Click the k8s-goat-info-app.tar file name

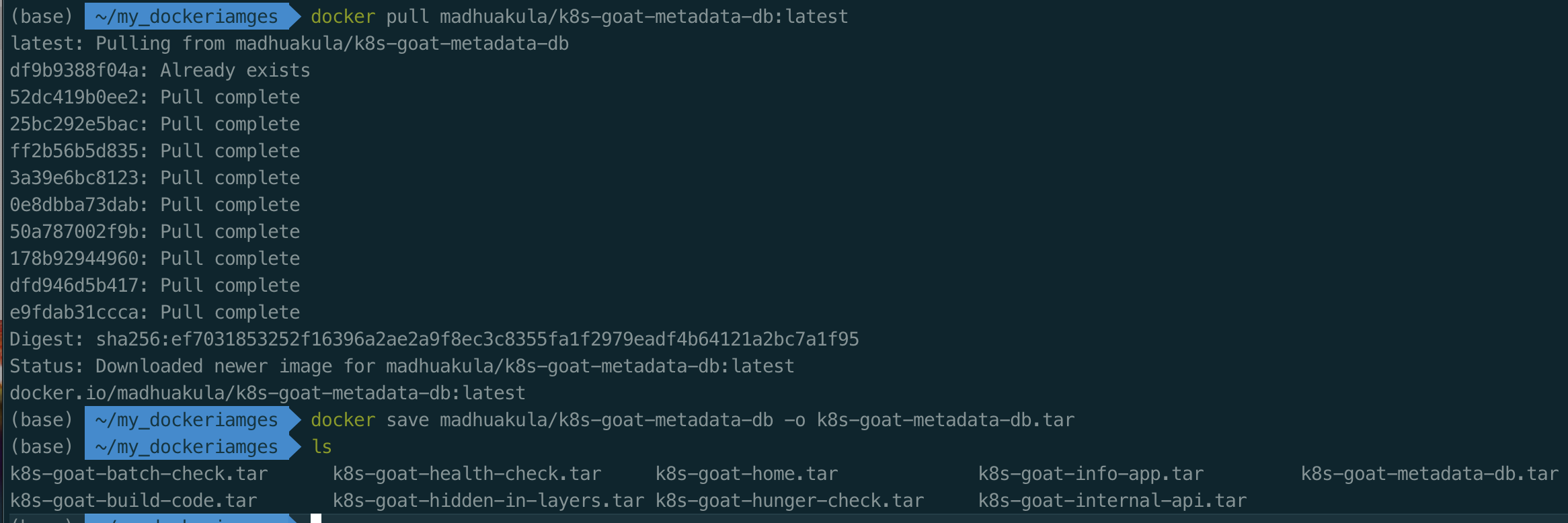pyautogui.click(x=1091, y=474)
